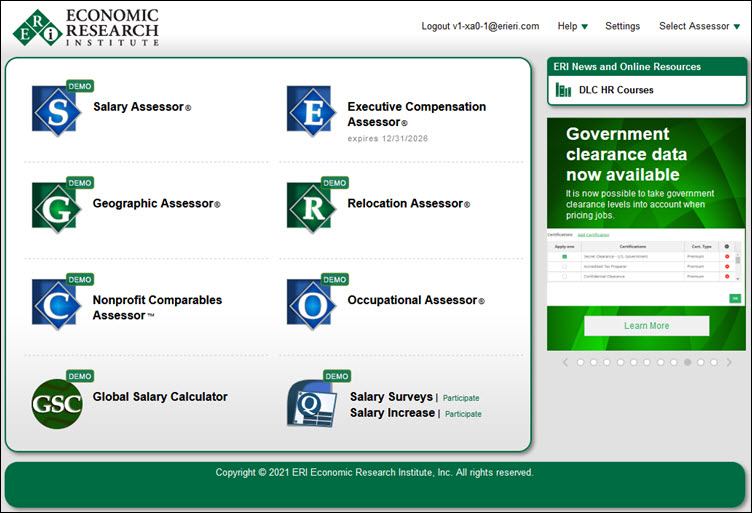Open the Select Assessor dropdown
752x513 pixels.
(x=699, y=26)
